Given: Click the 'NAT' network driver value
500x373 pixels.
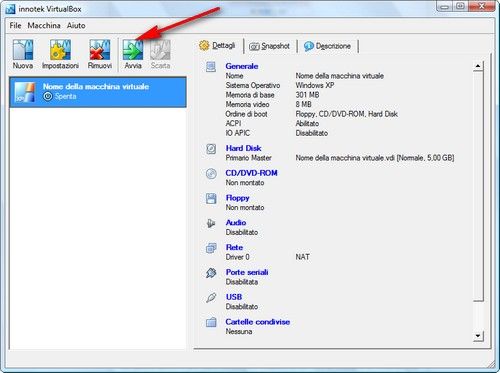Looking at the screenshot, I should pyautogui.click(x=302, y=257).
